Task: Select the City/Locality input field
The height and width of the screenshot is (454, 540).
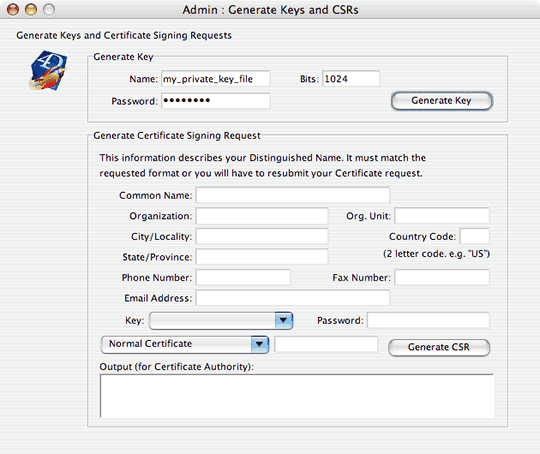Action: point(262,237)
